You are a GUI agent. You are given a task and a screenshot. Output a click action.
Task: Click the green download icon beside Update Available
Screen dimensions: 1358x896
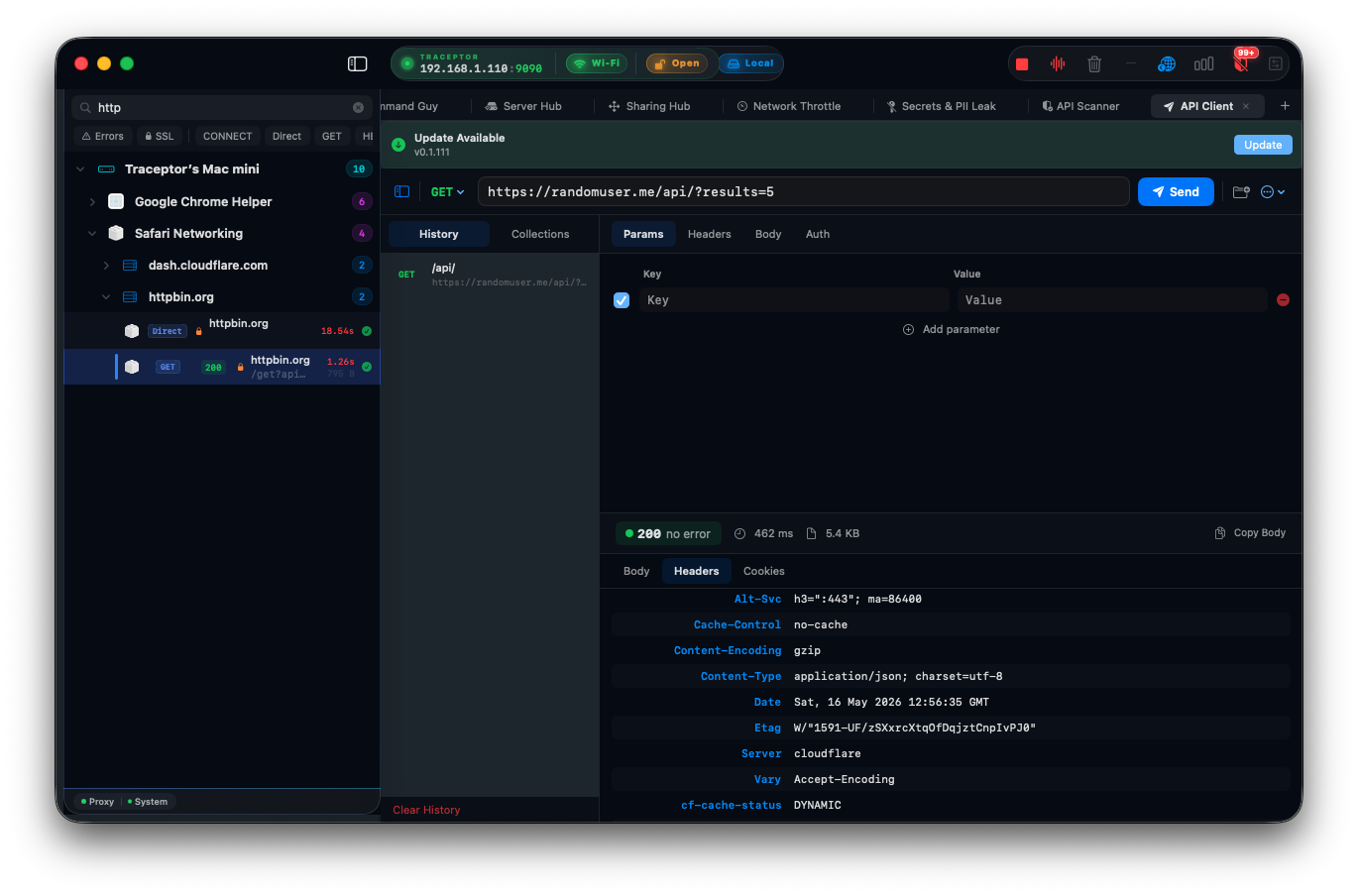(x=398, y=145)
